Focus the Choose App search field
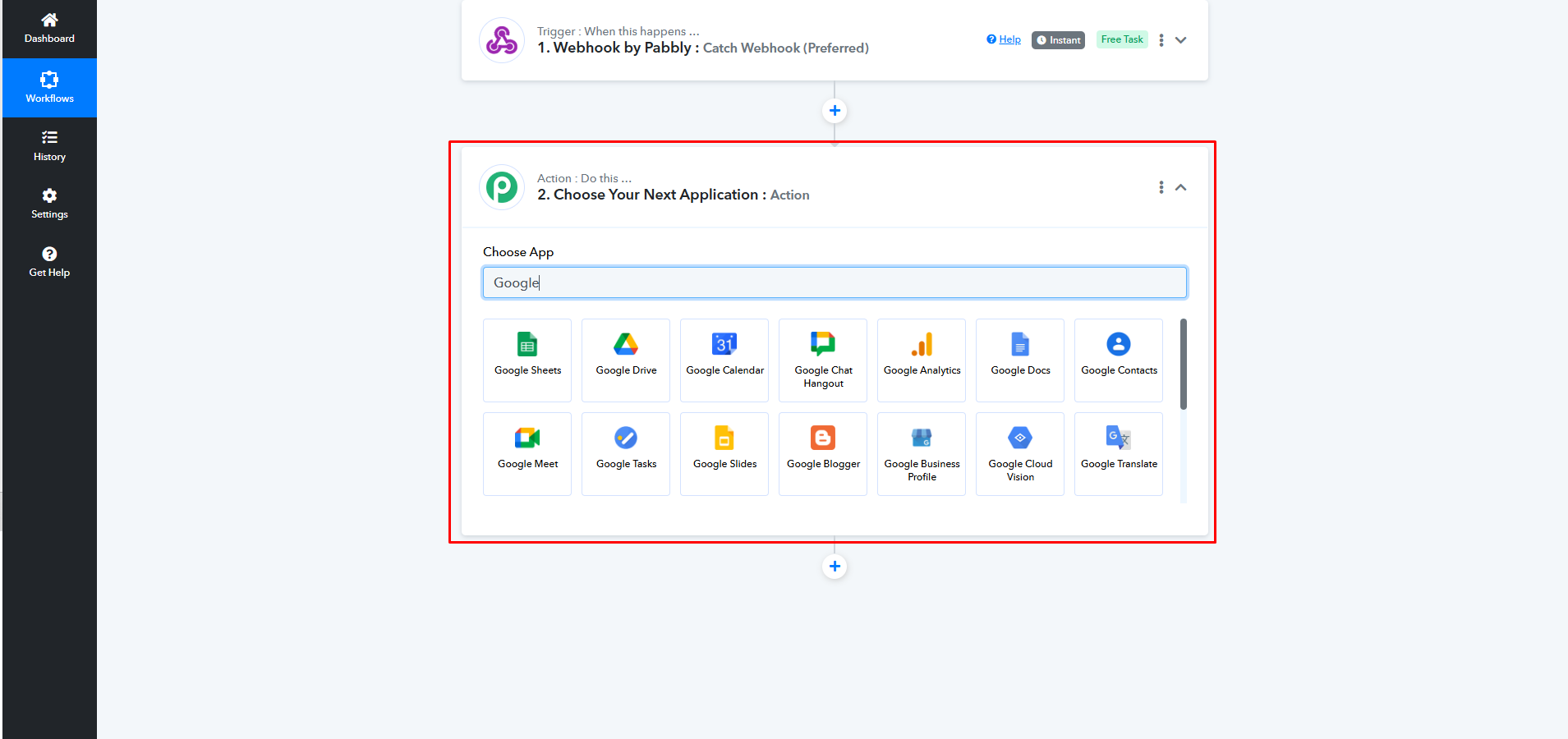This screenshot has width=1568, height=739. (835, 282)
